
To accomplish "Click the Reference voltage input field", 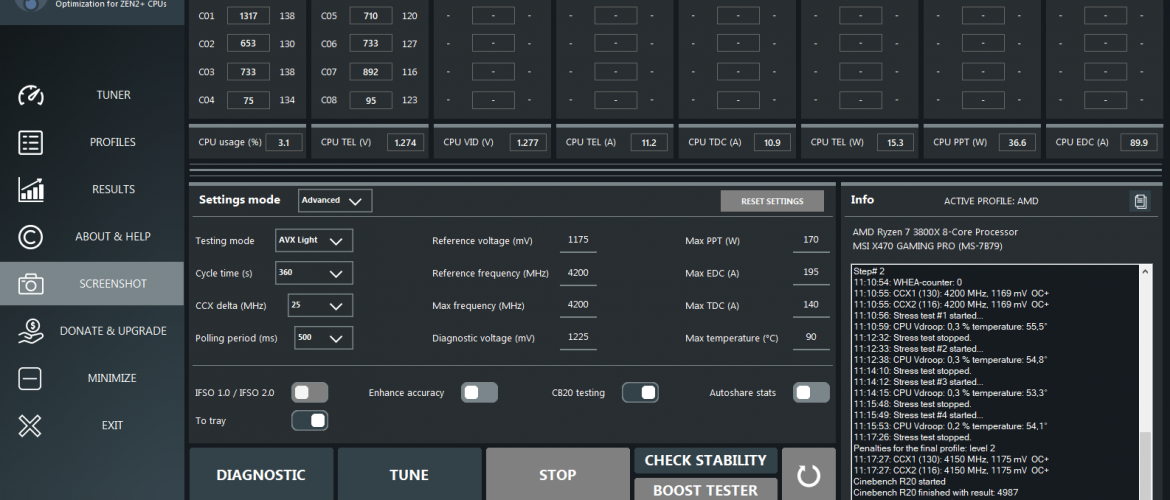I will tap(578, 241).
